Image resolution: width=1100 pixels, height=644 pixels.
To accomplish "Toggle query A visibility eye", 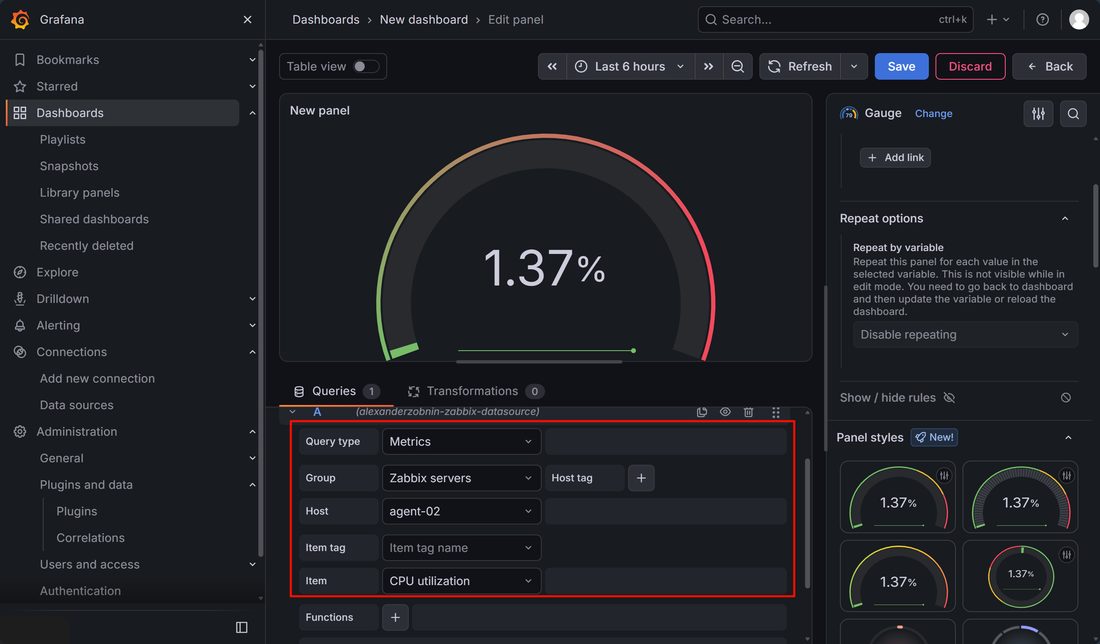I will [725, 412].
